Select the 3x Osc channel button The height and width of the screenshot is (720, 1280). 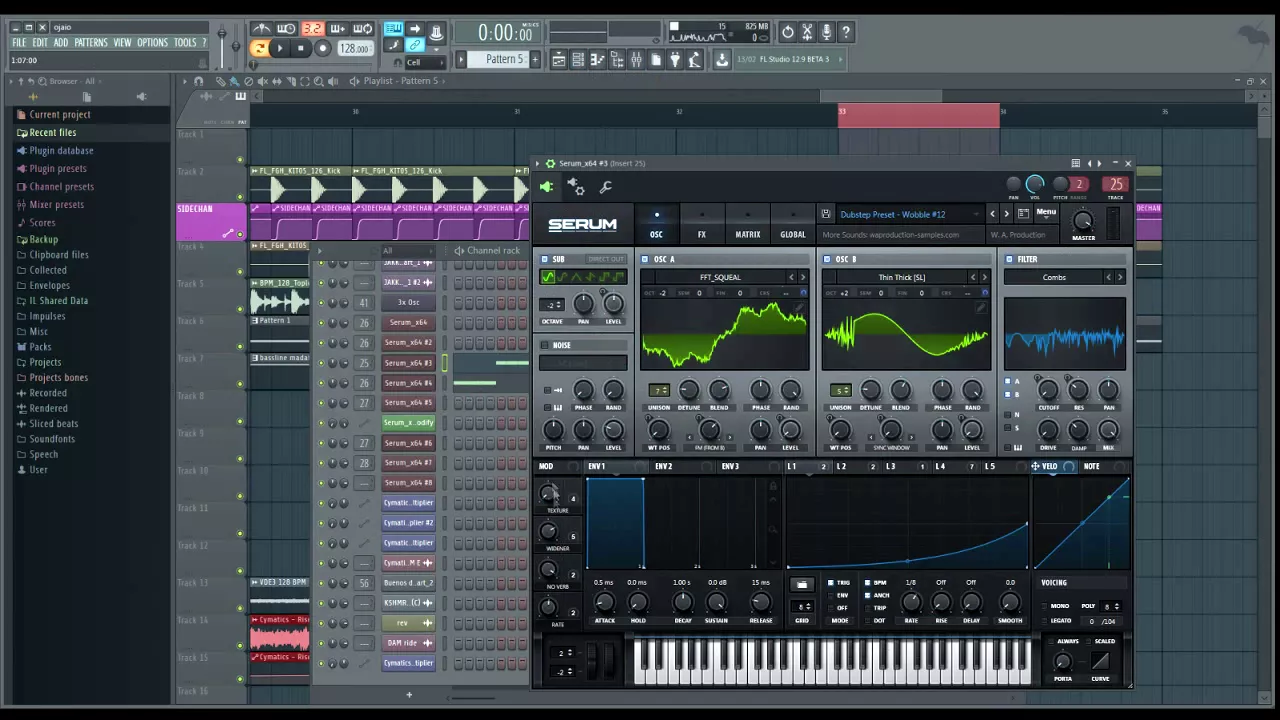tap(408, 303)
